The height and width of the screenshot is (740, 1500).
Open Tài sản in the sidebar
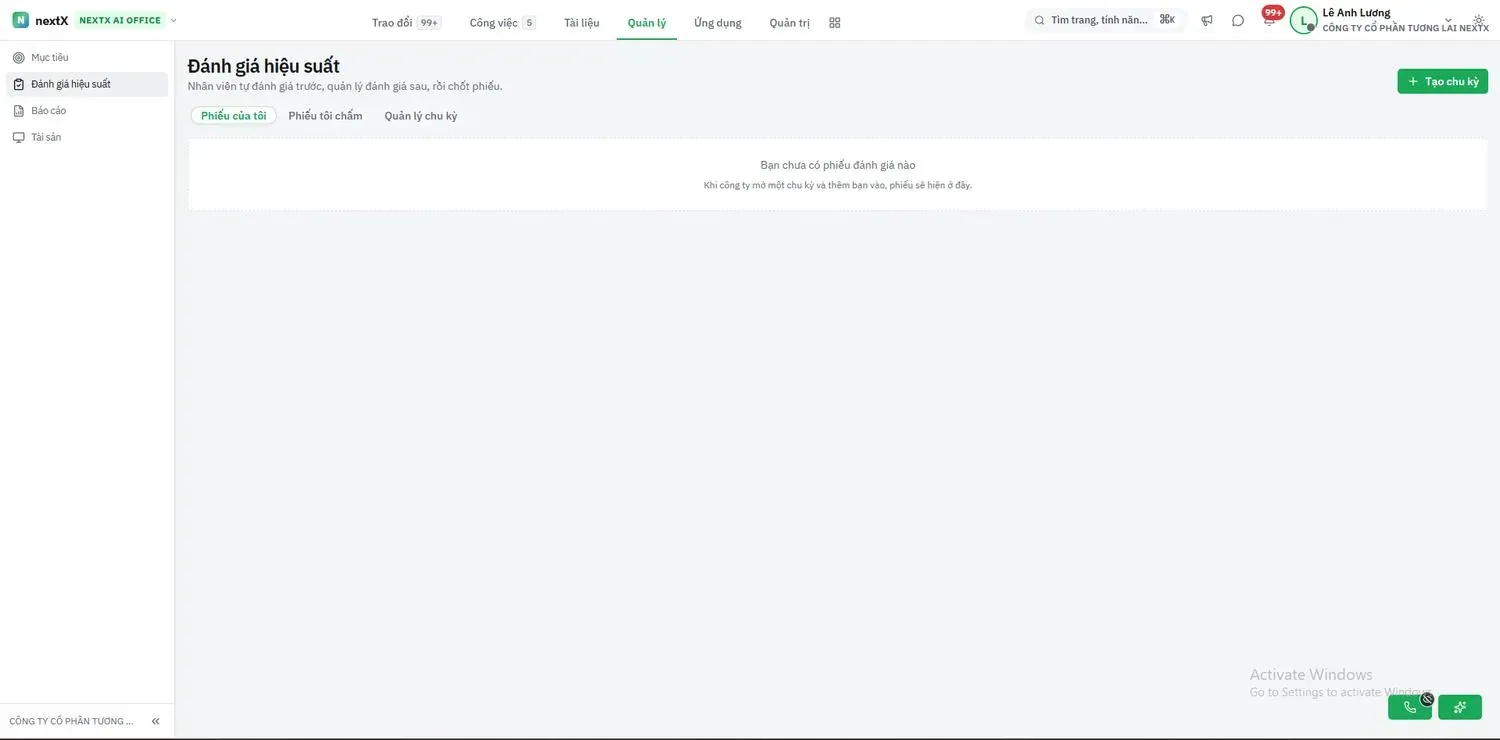(87, 137)
